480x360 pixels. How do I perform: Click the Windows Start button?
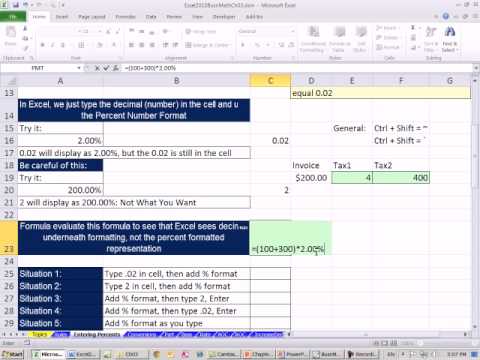pos(12,354)
